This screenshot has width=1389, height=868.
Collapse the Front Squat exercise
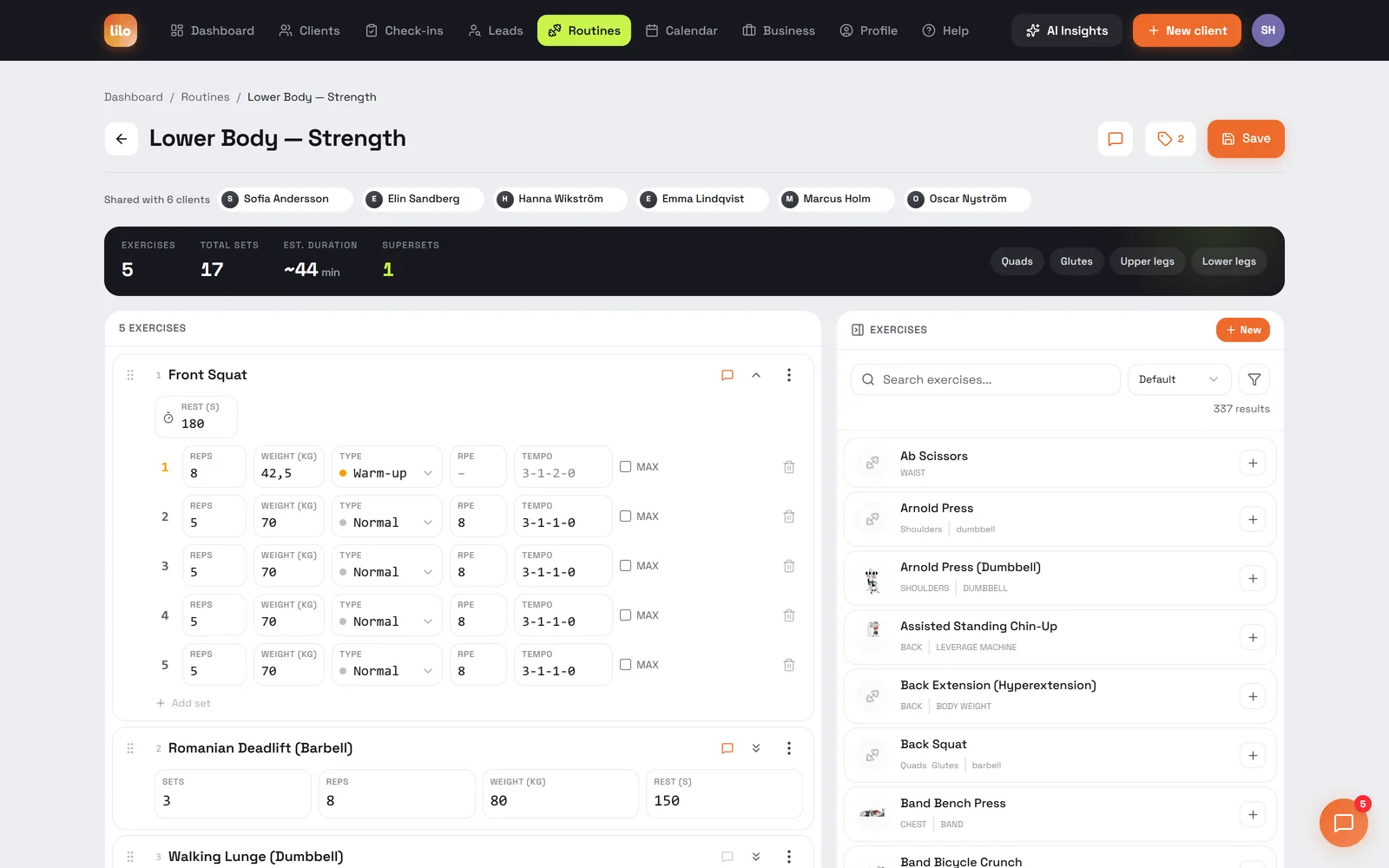(x=756, y=375)
